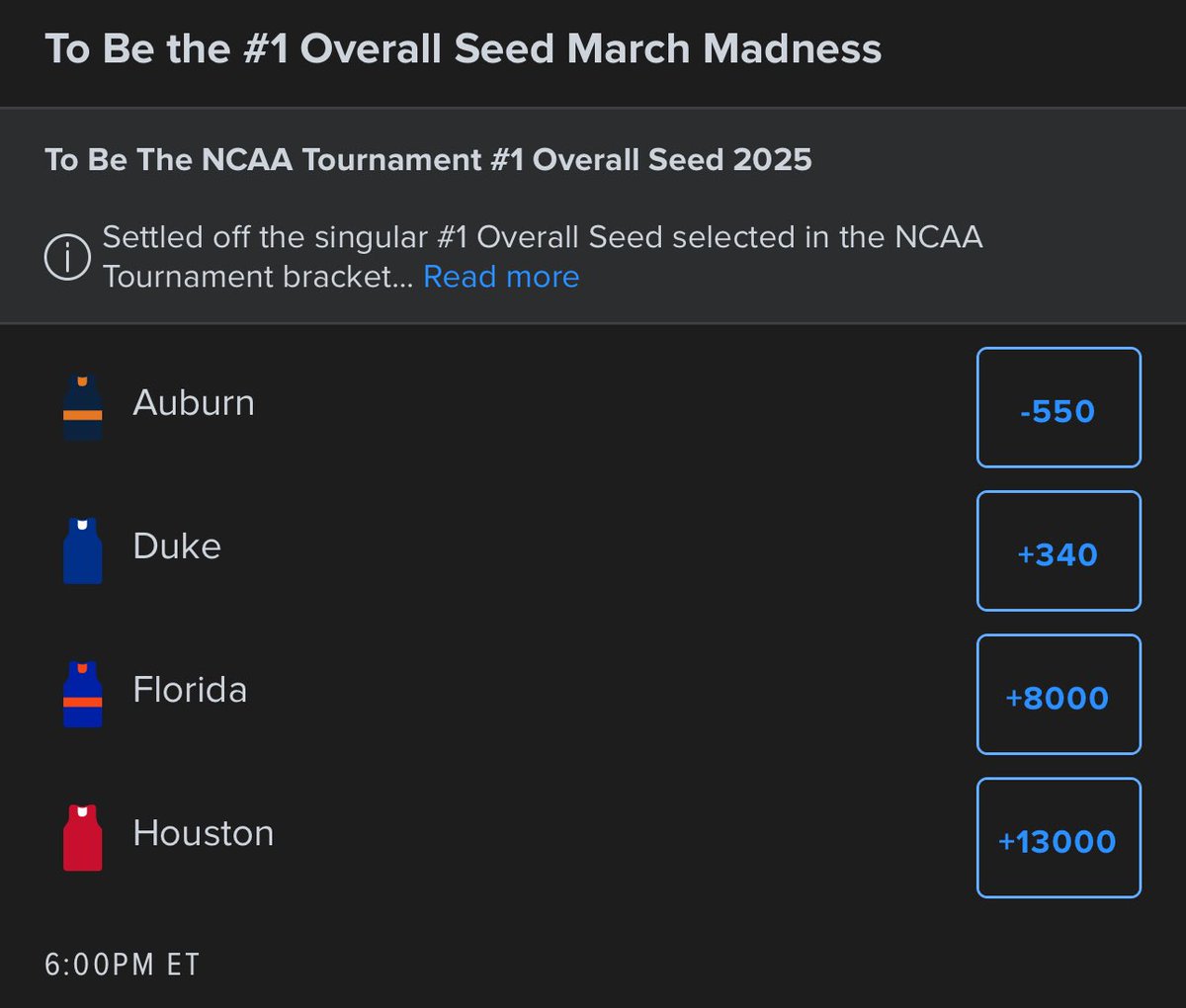Click the Auburn jersey icon
This screenshot has height=1008, width=1186.
tap(83, 407)
